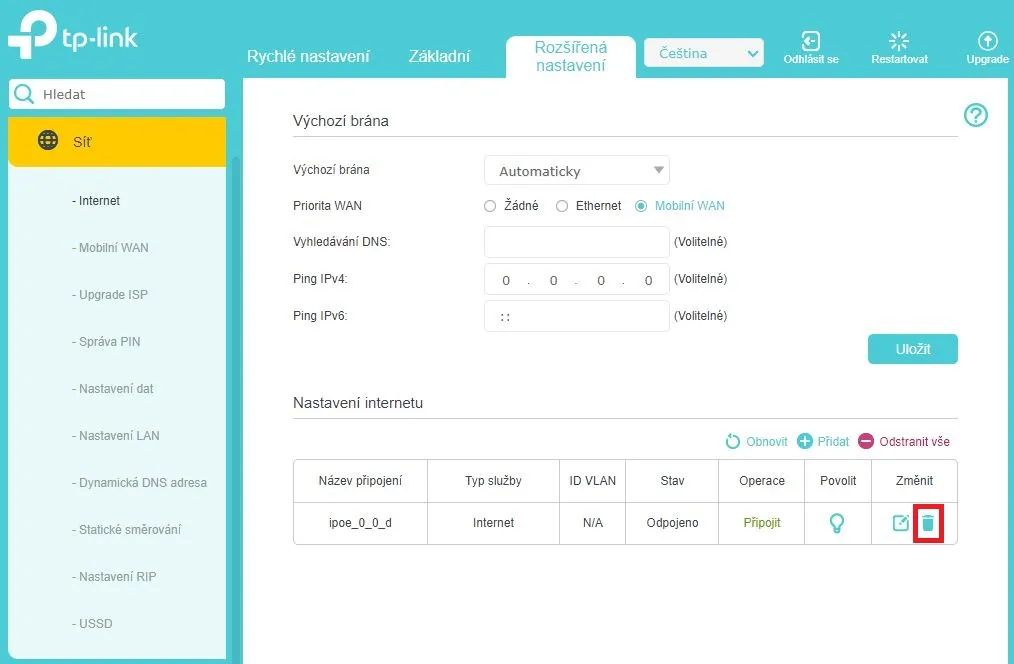Click the Obnovit refresh icon

point(733,441)
